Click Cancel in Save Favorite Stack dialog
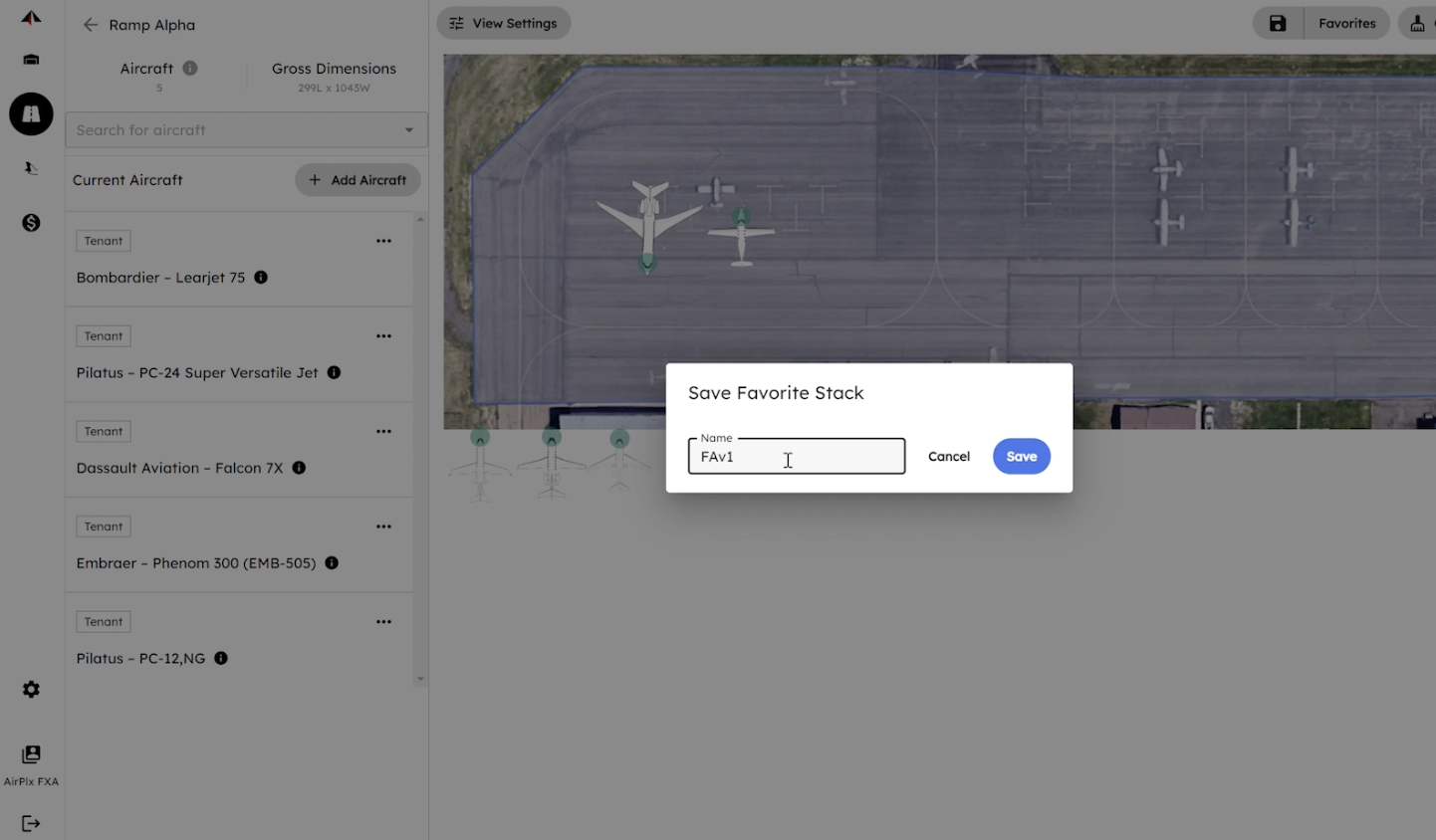Screen dimensions: 1436x840 pos(949,457)
